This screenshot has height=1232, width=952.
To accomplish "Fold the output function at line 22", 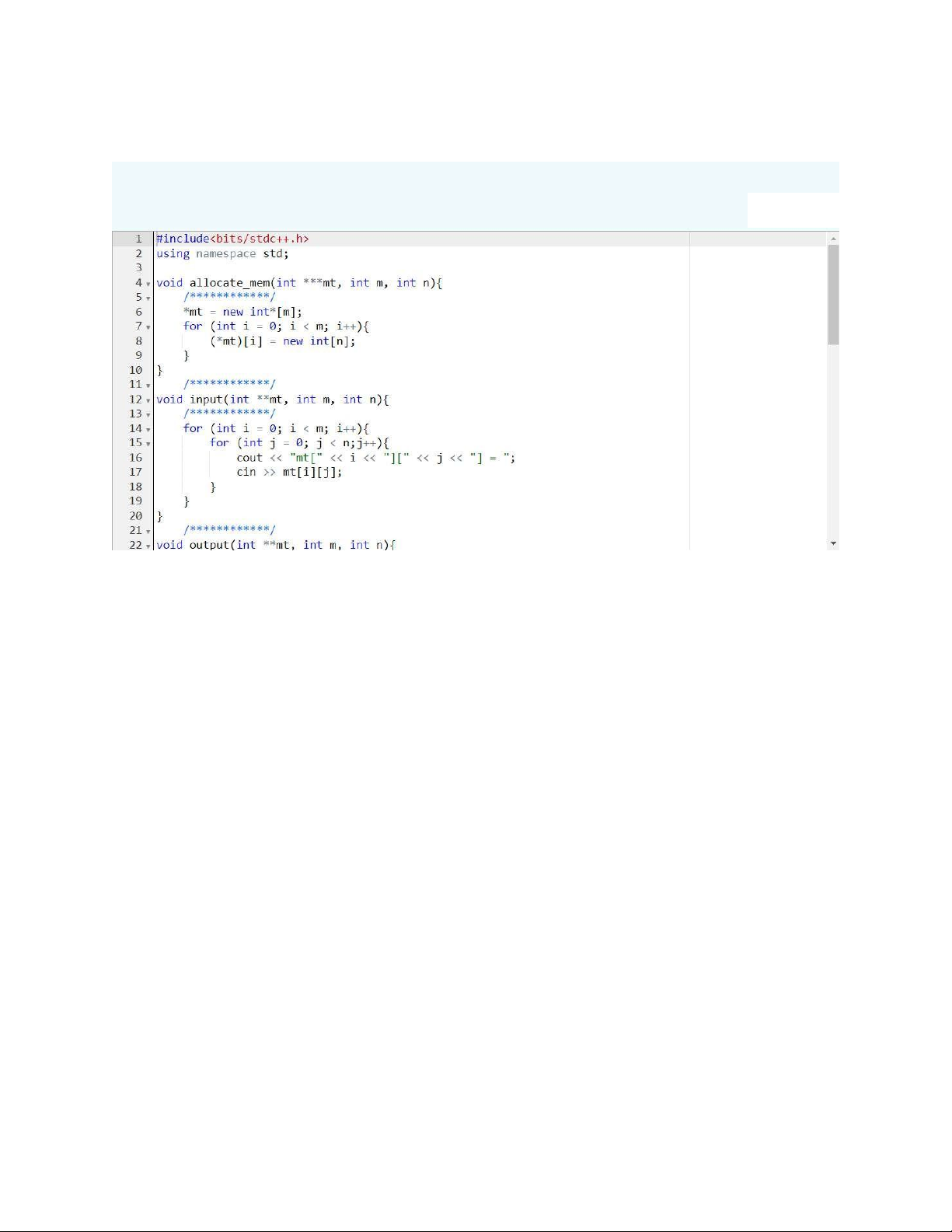I will (148, 546).
